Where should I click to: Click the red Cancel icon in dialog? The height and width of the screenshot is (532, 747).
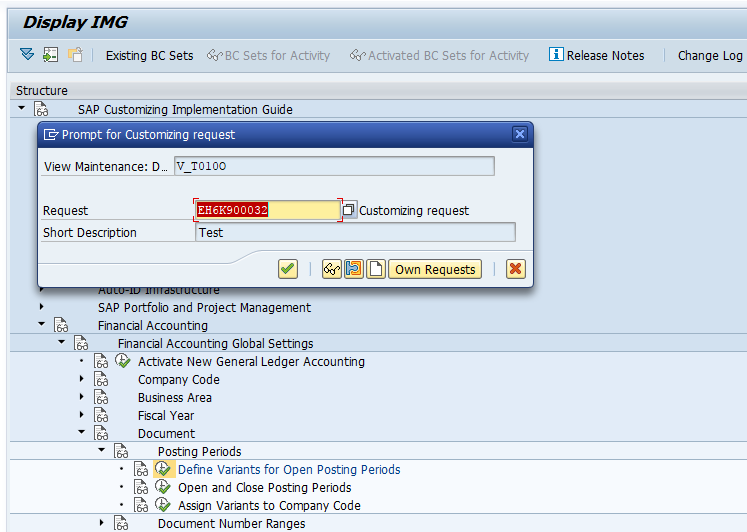click(x=515, y=269)
